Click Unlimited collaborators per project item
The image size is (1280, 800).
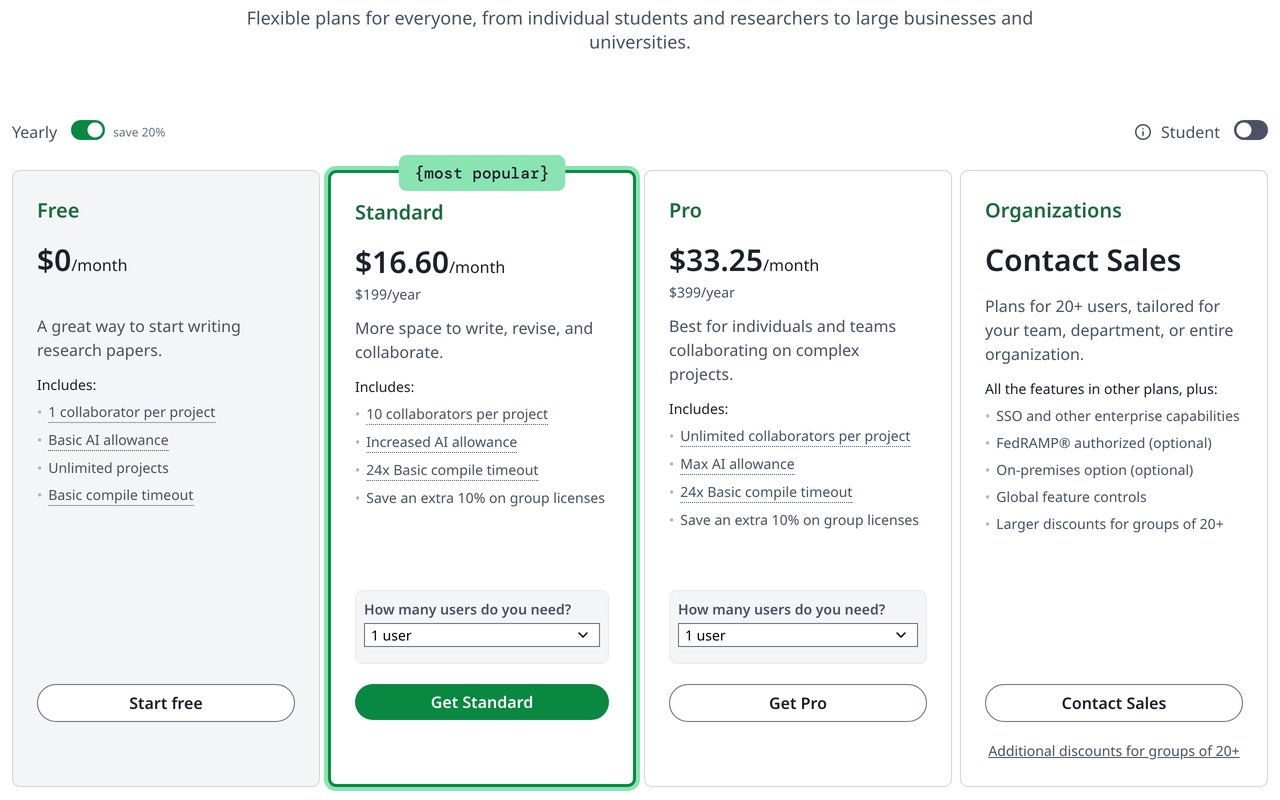795,436
